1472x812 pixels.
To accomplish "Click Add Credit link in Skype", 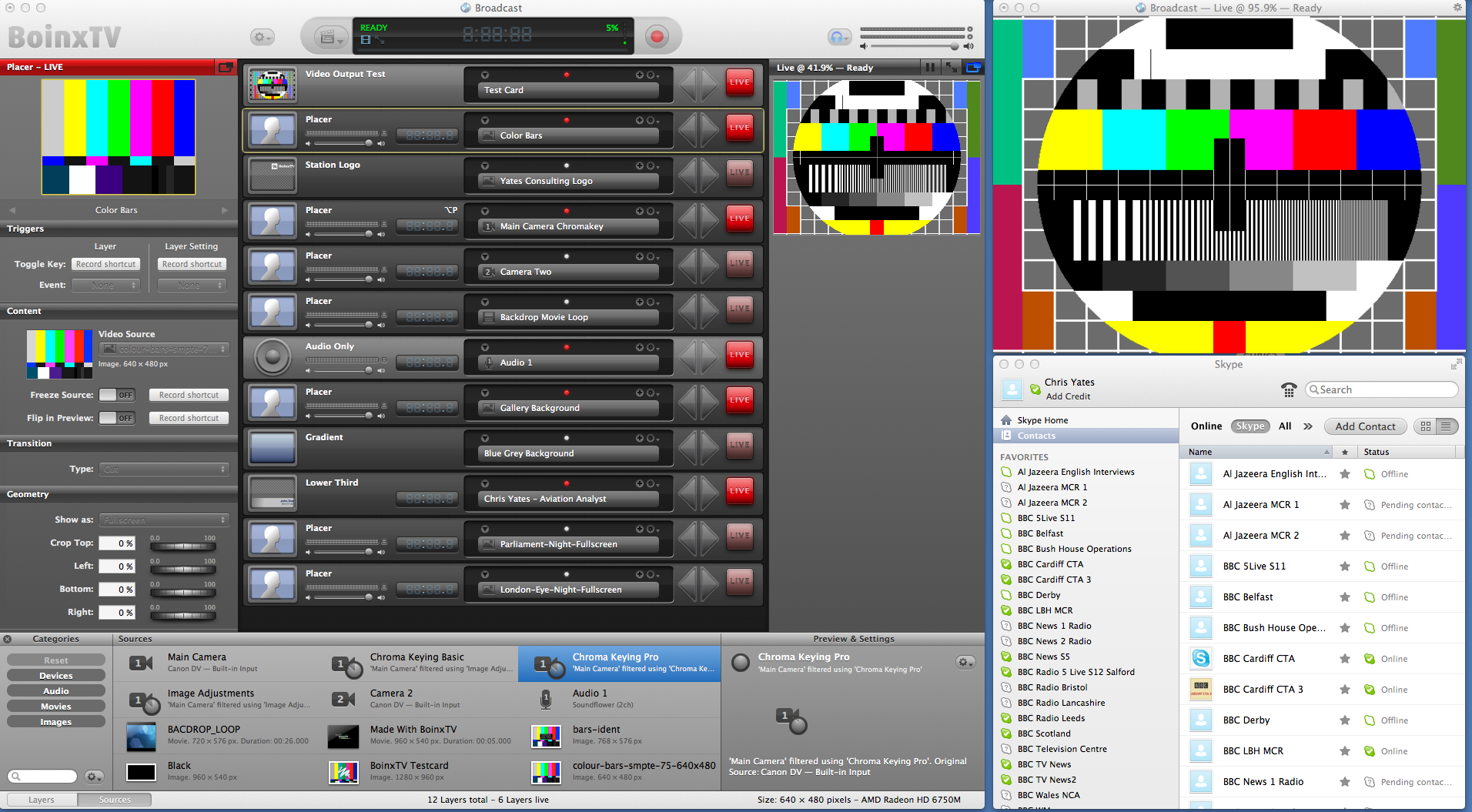I will click(x=1068, y=396).
